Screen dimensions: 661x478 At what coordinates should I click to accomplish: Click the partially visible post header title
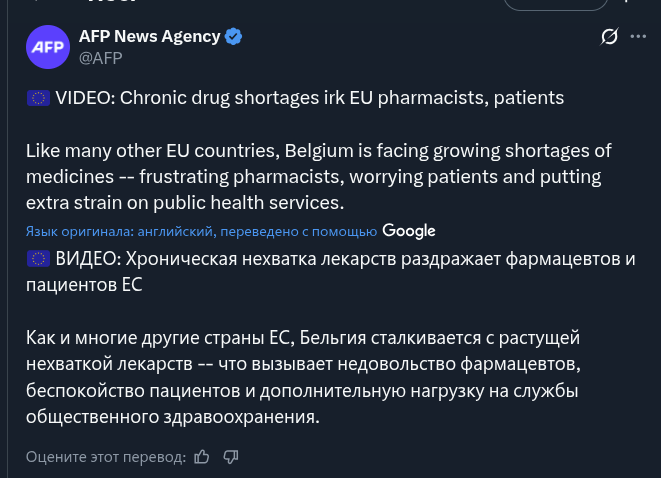tap(112, 1)
